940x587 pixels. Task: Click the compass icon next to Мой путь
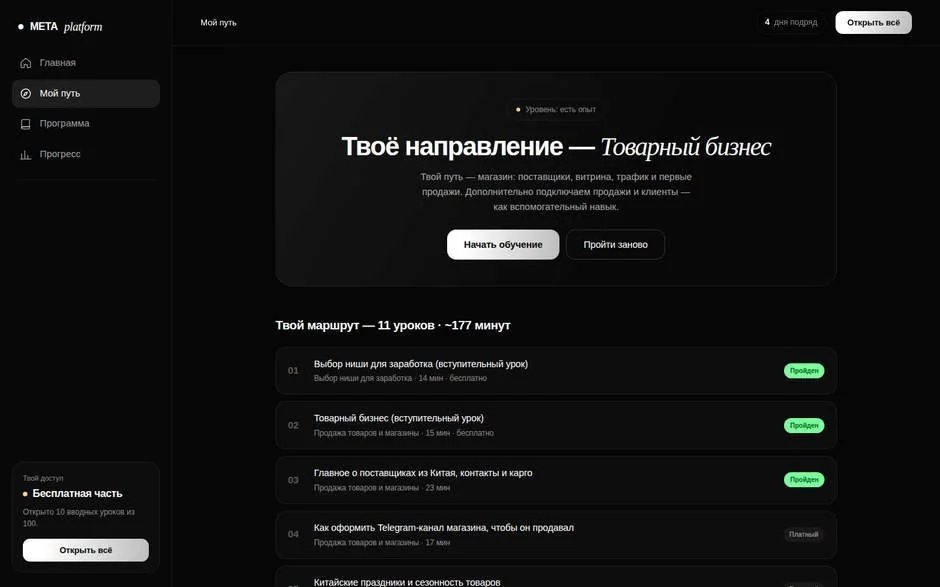click(x=26, y=94)
